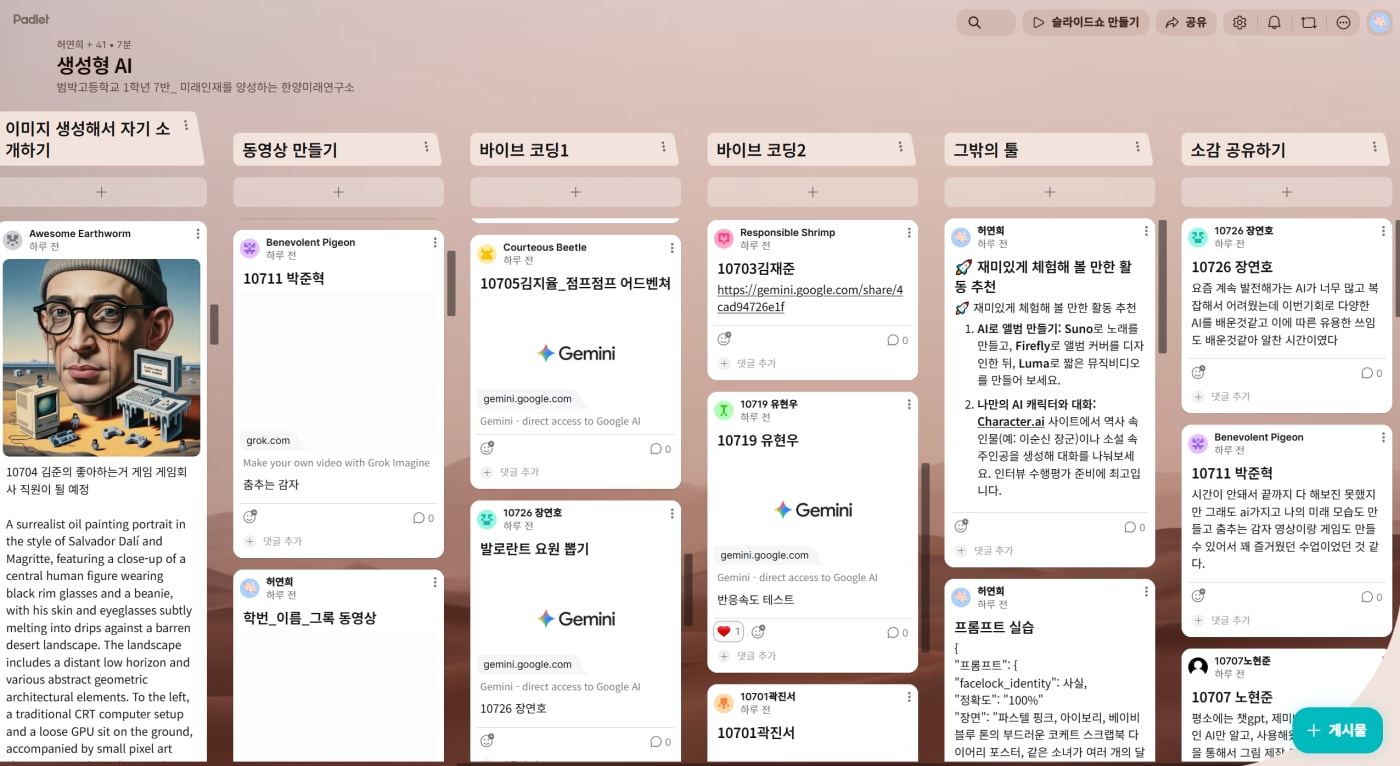
Task: Open the board settings gear icon
Action: (1239, 21)
